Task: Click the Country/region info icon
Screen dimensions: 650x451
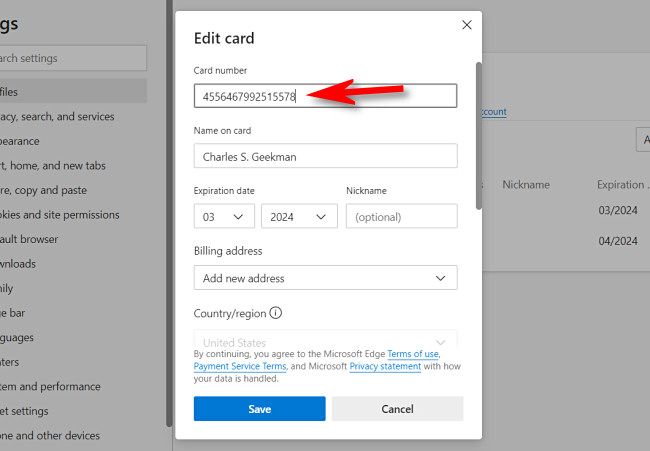Action: pyautogui.click(x=276, y=313)
